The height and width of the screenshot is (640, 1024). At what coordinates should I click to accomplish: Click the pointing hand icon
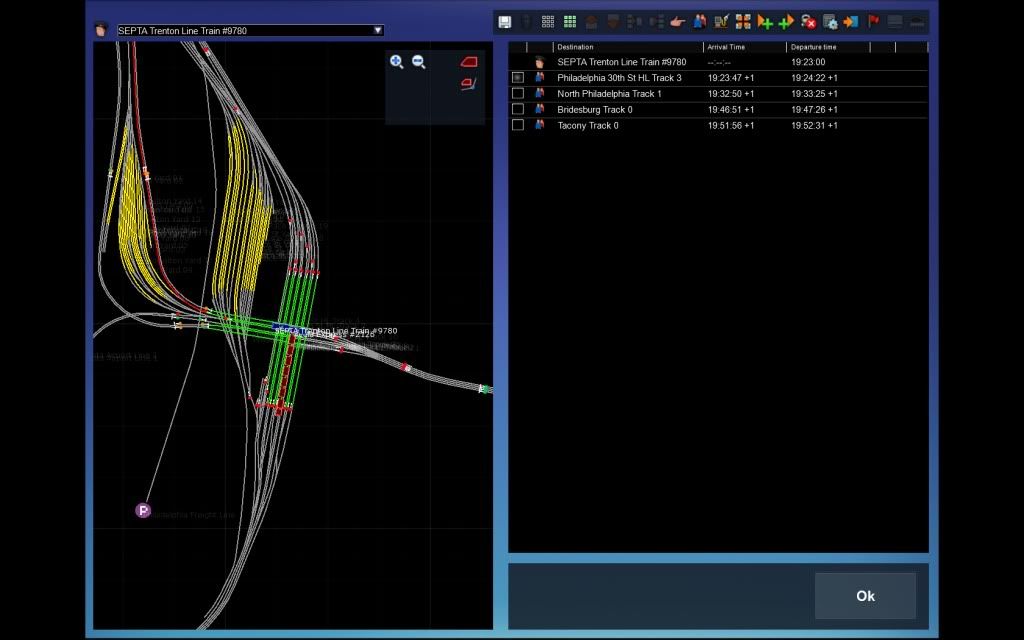point(677,22)
